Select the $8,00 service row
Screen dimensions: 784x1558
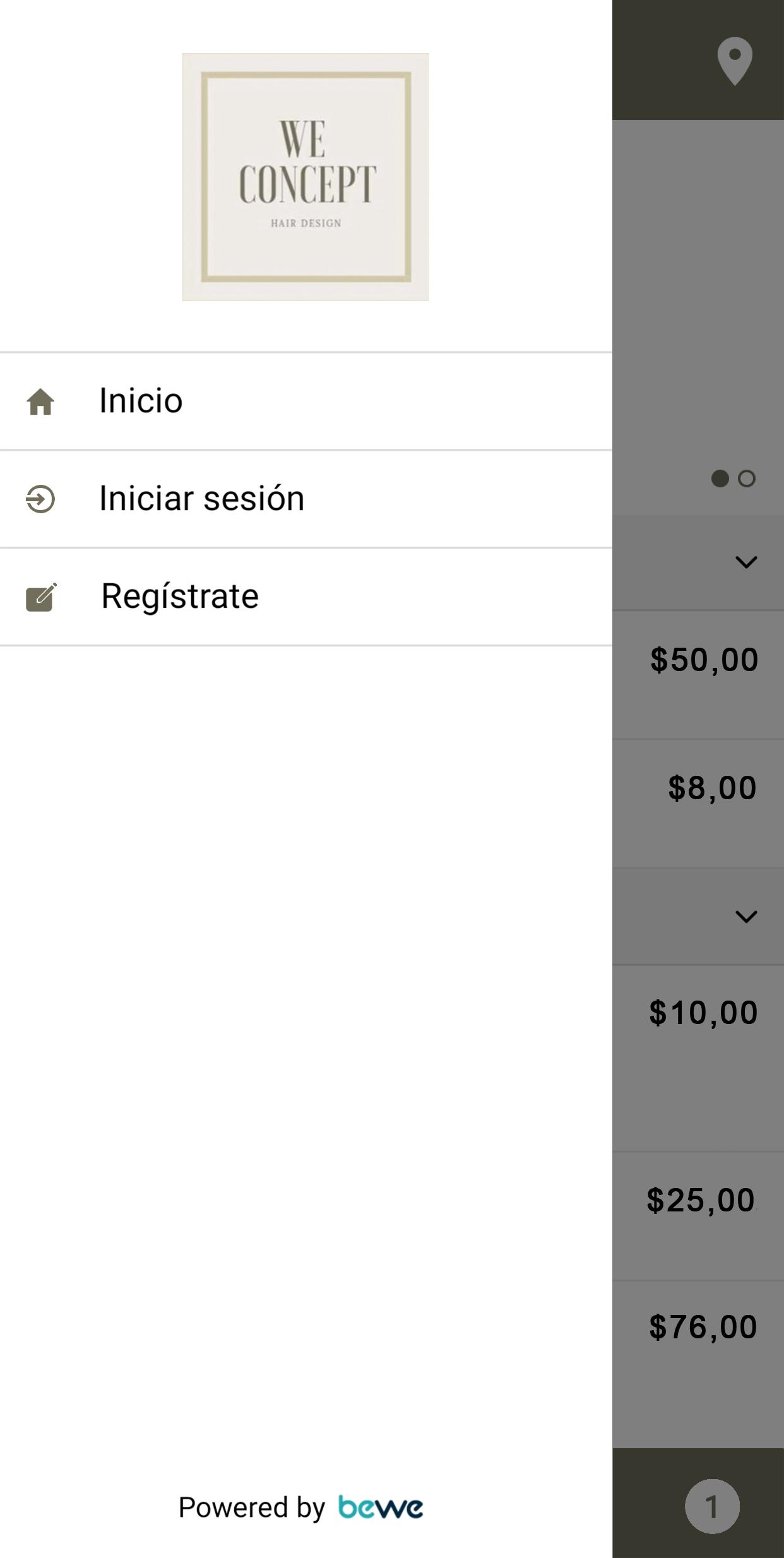click(698, 804)
